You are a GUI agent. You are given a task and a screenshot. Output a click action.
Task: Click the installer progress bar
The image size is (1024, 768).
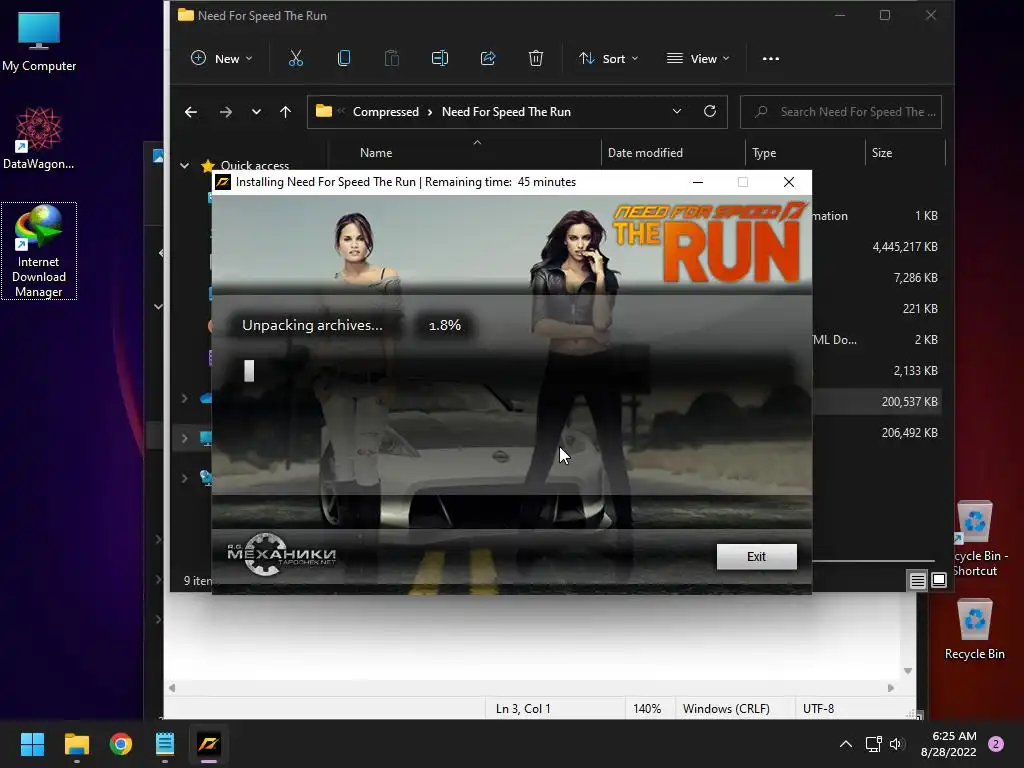pos(512,371)
